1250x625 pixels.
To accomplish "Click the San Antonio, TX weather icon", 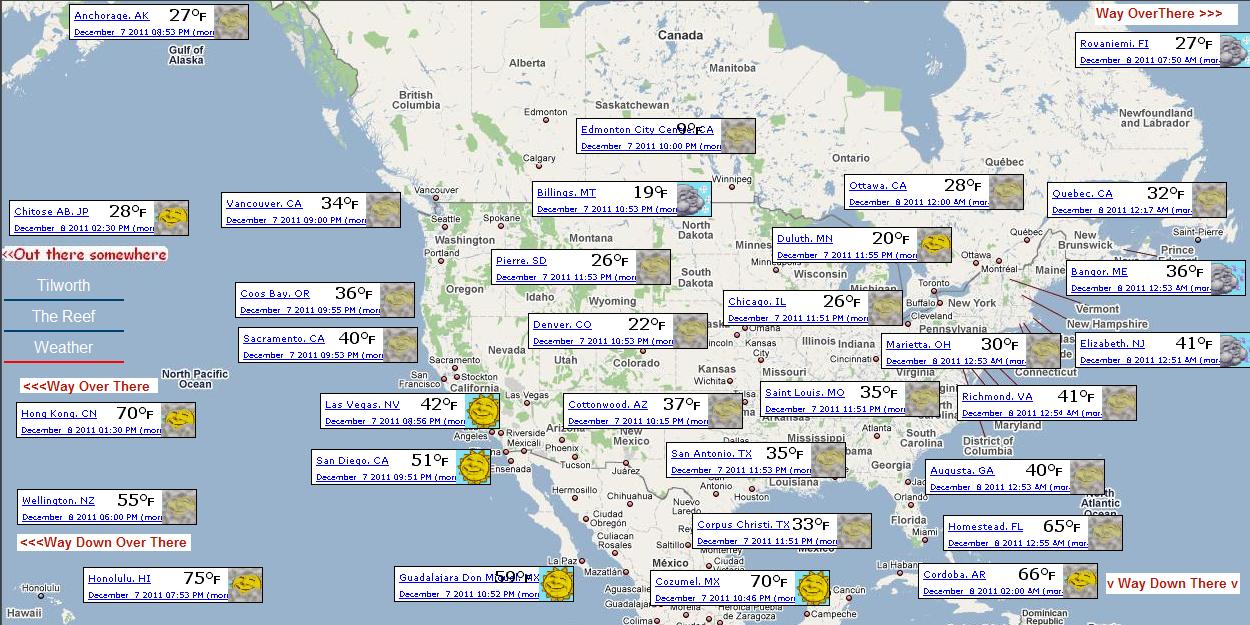I will coord(828,460).
